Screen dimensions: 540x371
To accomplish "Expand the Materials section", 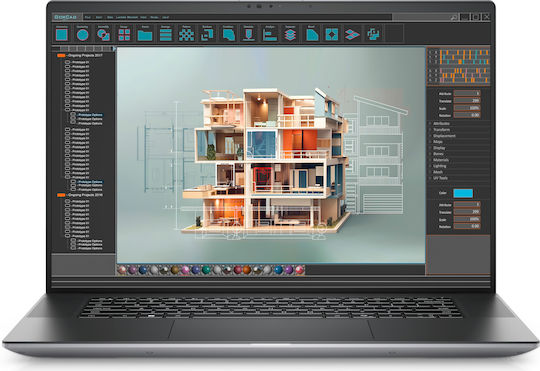I will click(441, 160).
